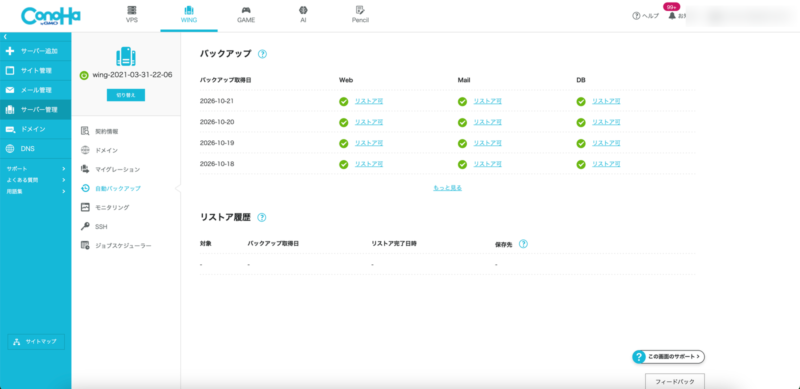Screen dimensions: 800x389
Task: Switch to the GAME tab
Action: click(246, 15)
